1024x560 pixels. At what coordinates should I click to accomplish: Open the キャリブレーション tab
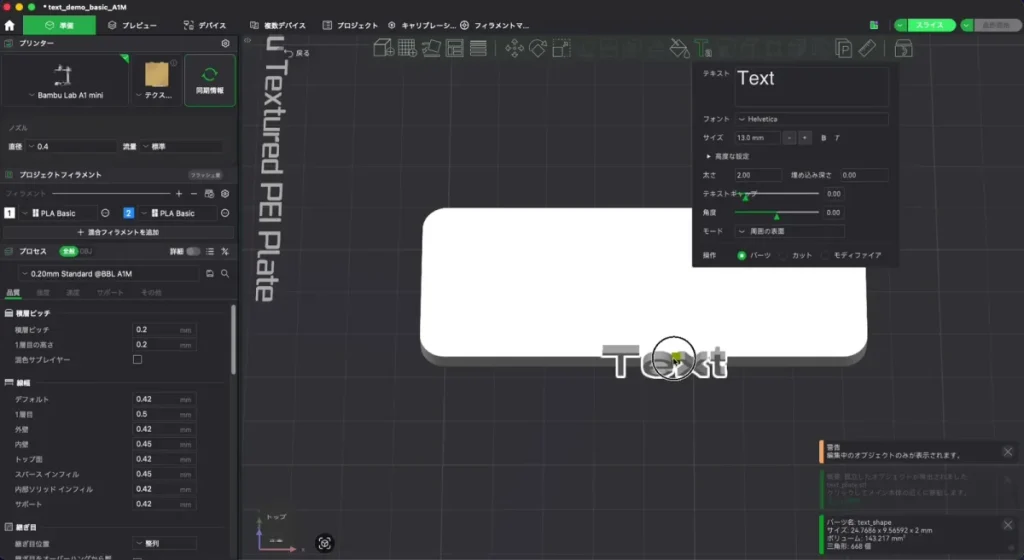pyautogui.click(x=422, y=25)
